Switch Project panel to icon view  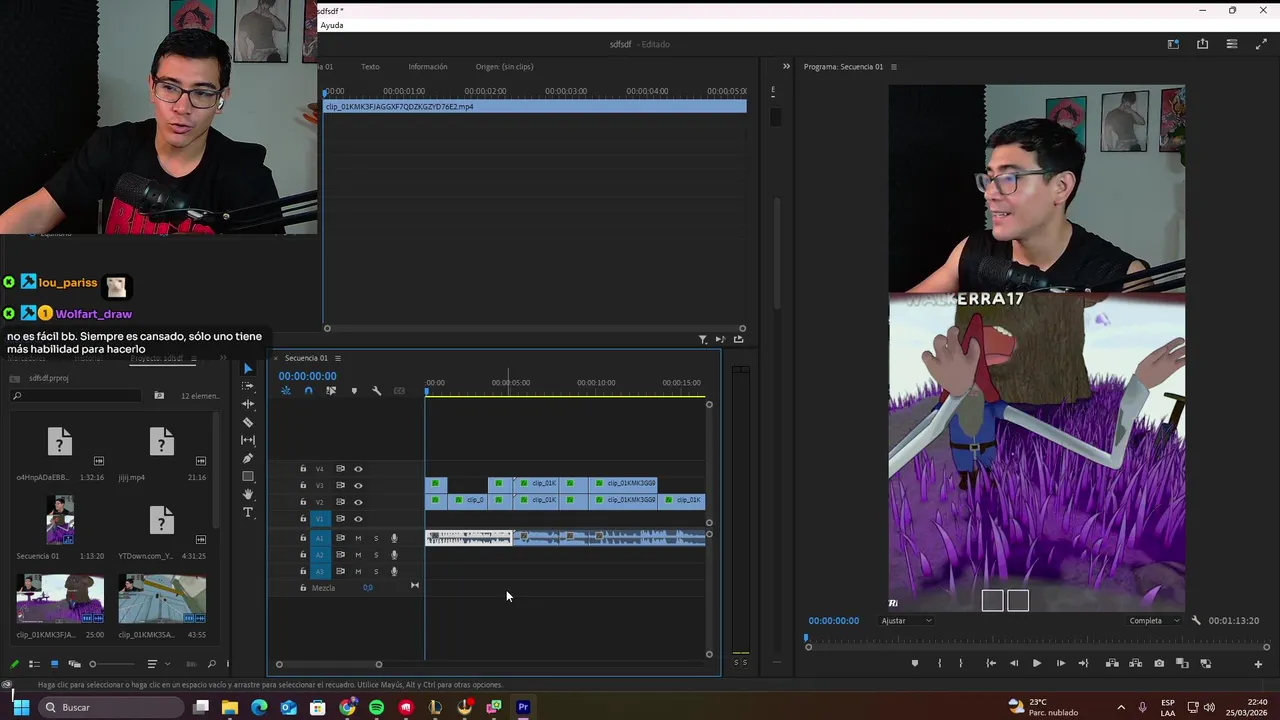[54, 664]
